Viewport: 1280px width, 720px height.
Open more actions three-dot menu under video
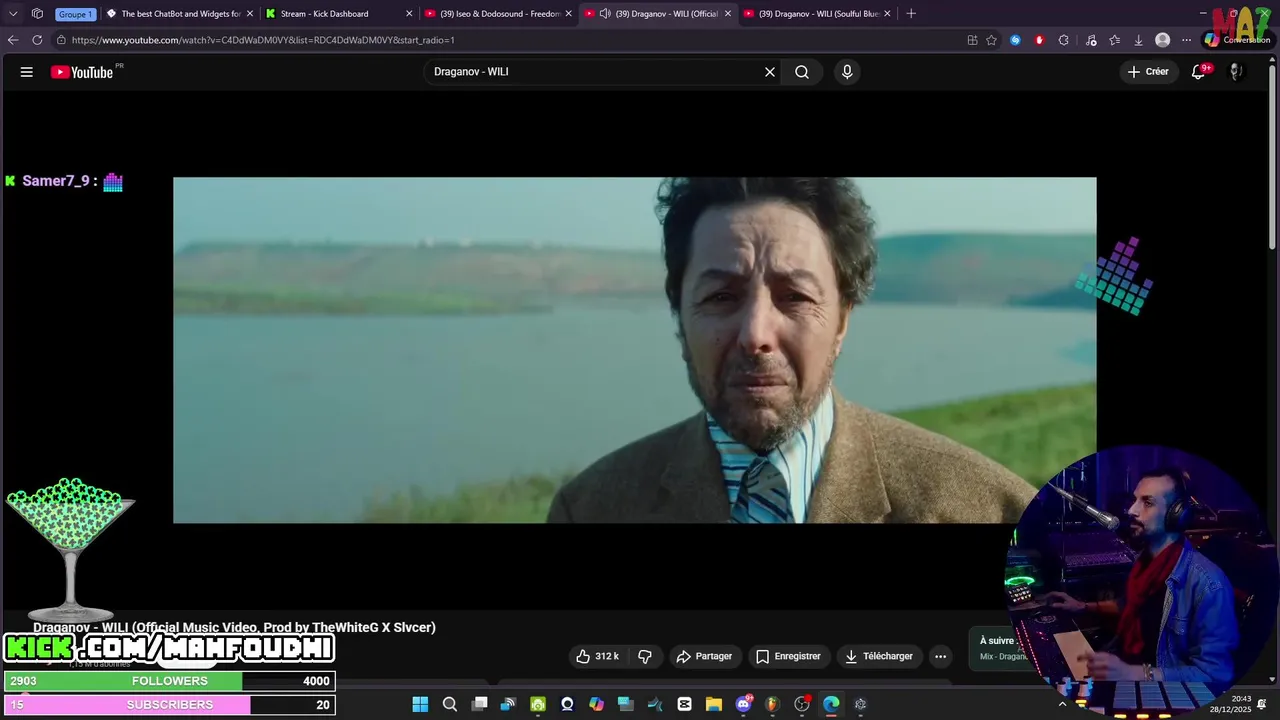click(940, 656)
